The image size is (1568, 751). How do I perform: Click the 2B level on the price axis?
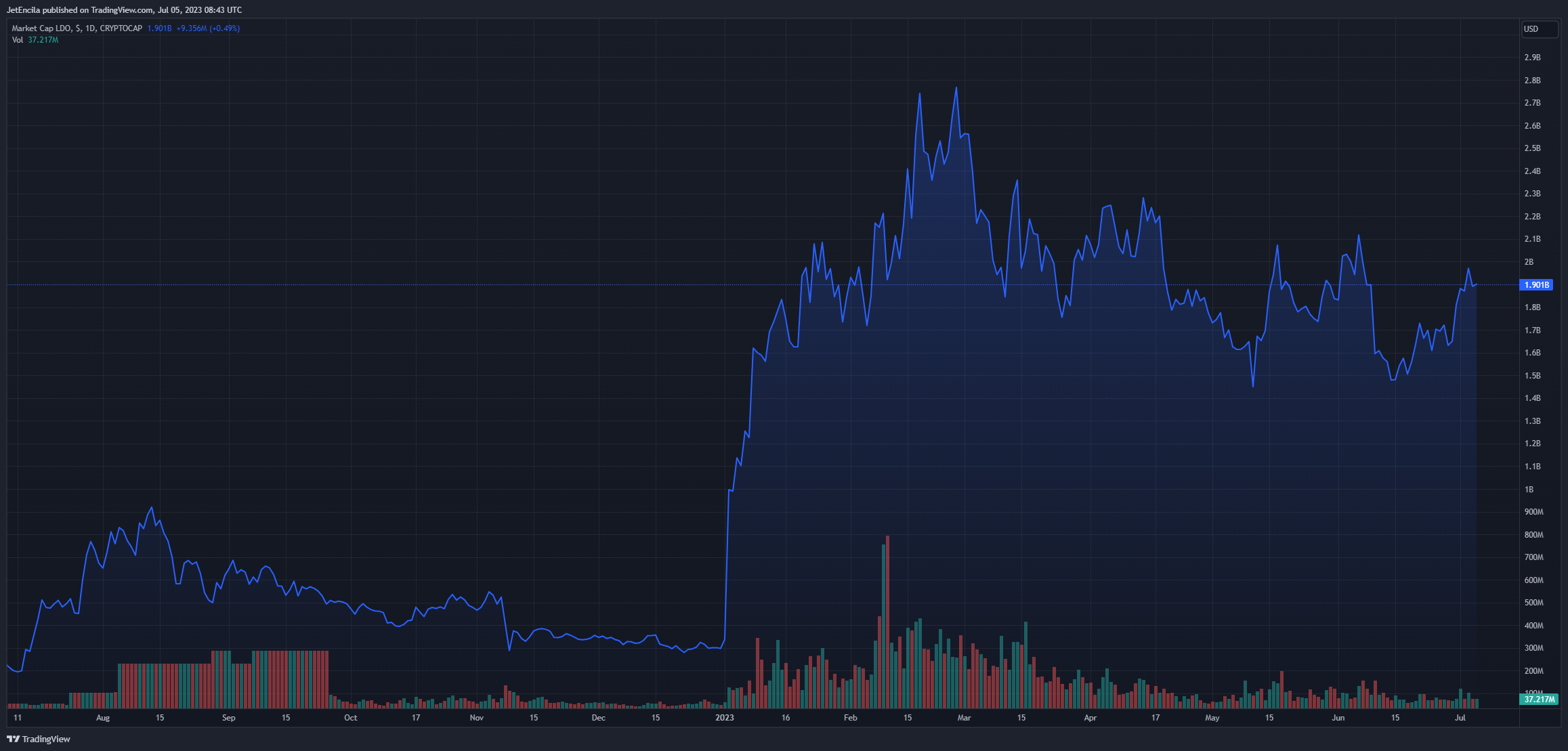click(1529, 262)
